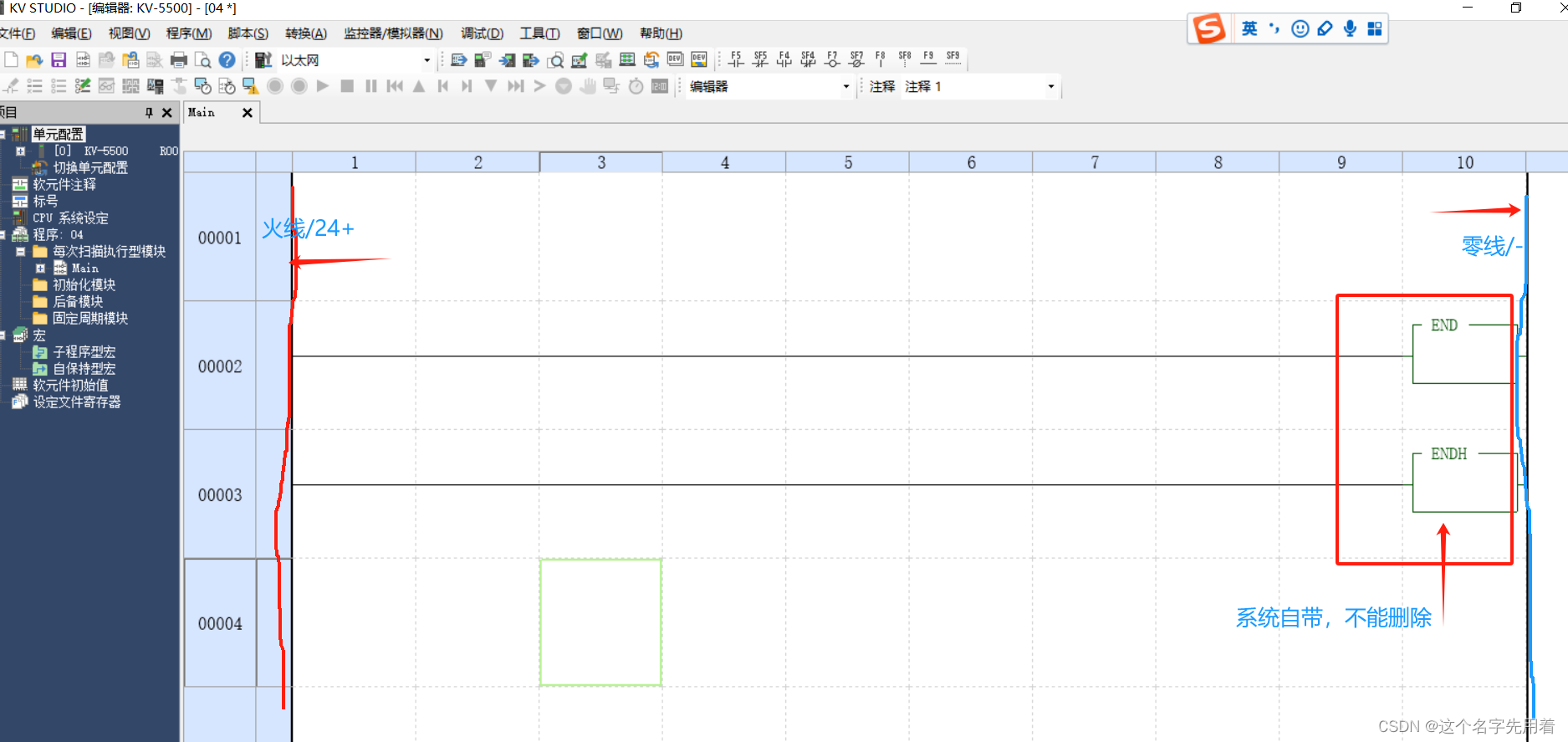
Task: Open the 转换(A) menu
Action: tap(305, 33)
